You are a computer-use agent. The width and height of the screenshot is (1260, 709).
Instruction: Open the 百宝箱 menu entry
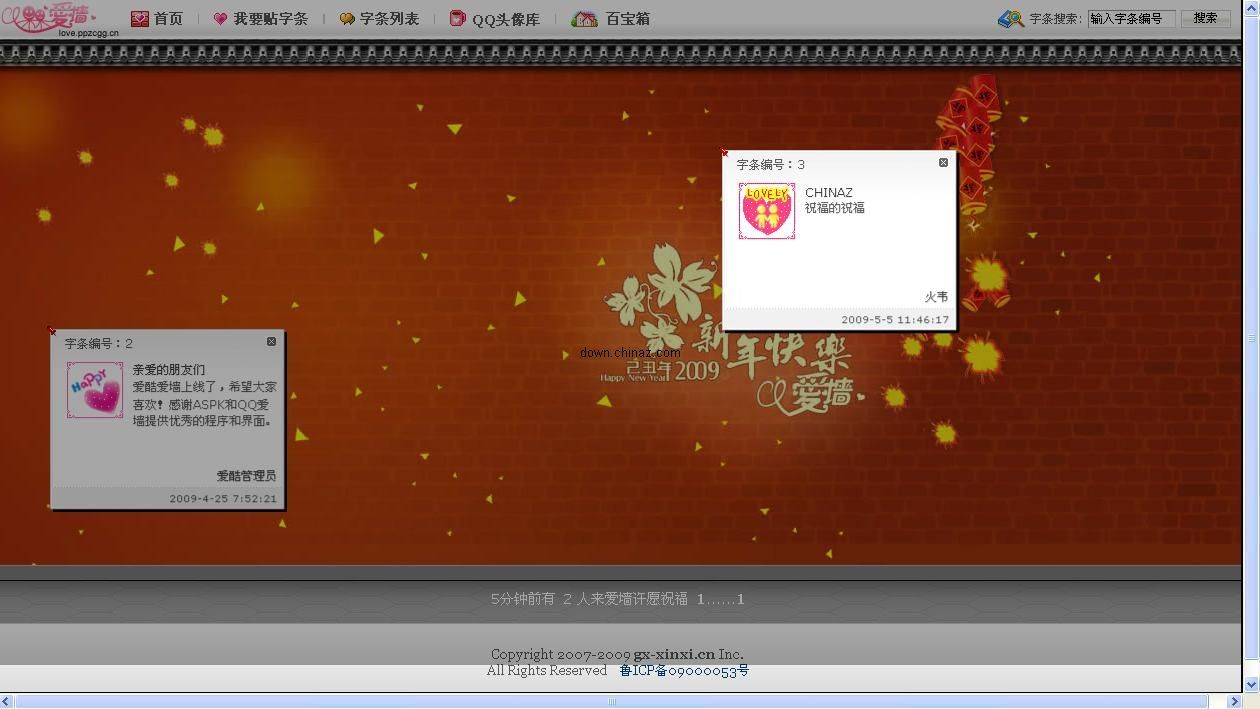[627, 19]
